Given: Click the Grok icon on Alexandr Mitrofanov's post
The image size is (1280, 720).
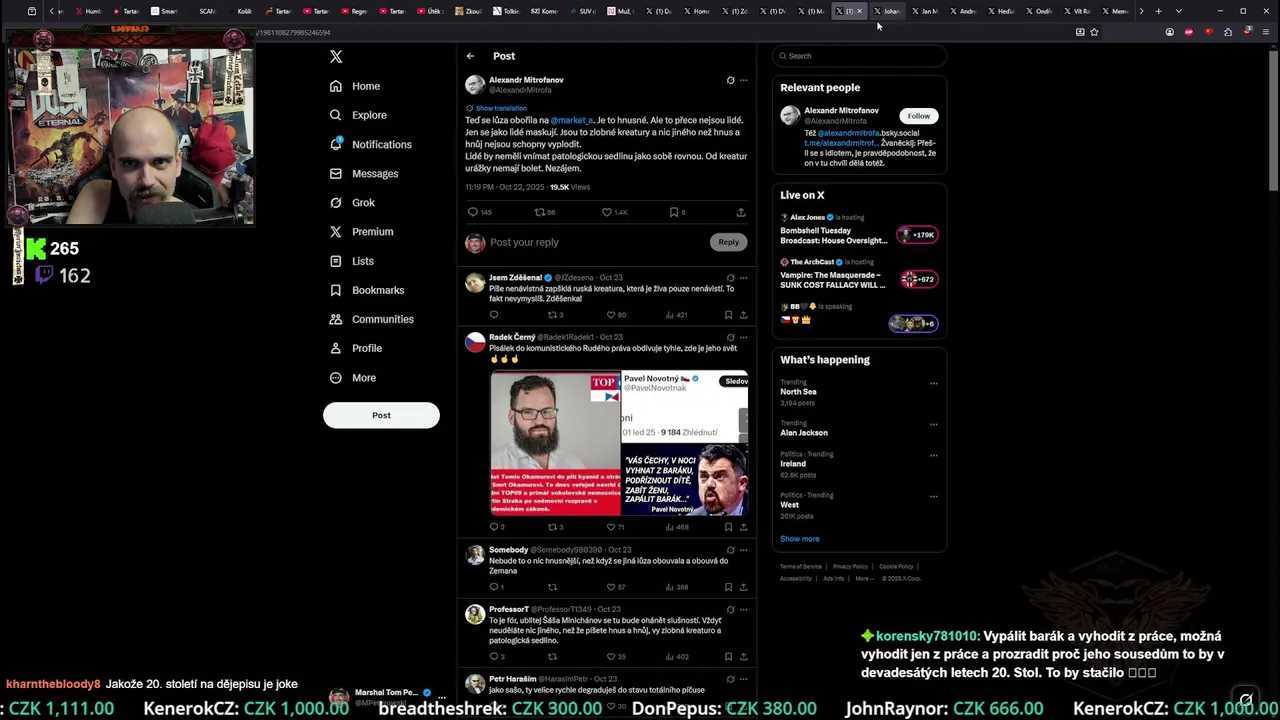Looking at the screenshot, I should [x=730, y=80].
